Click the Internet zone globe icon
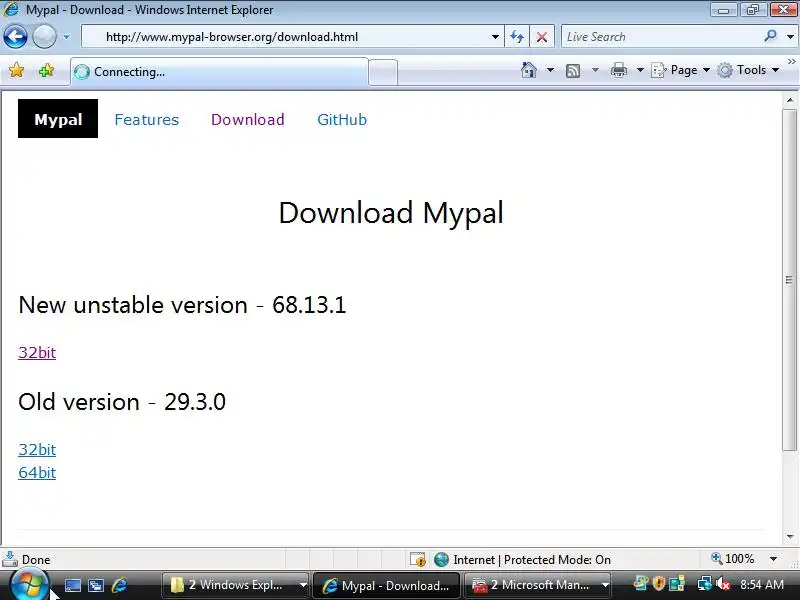This screenshot has height=600, width=800. pos(441,560)
